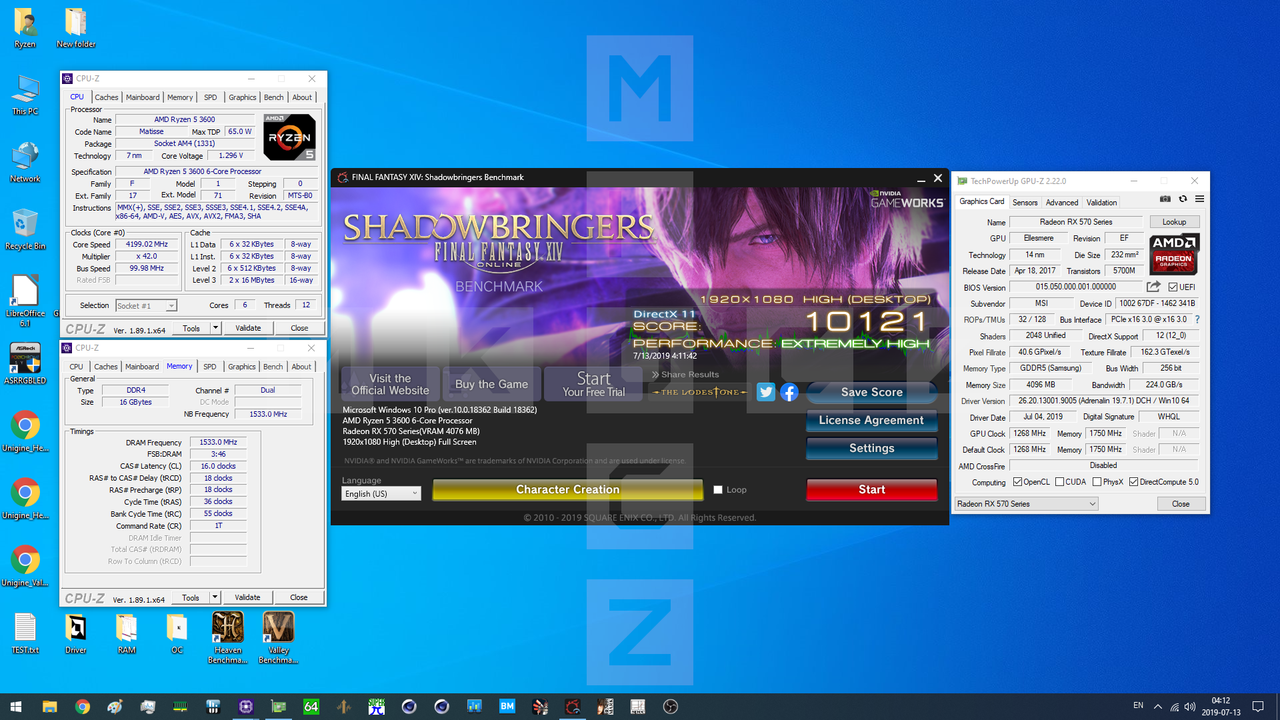1280x720 pixels.
Task: Open Tools dropdown arrow in top CPU-Z window
Action: 215,328
